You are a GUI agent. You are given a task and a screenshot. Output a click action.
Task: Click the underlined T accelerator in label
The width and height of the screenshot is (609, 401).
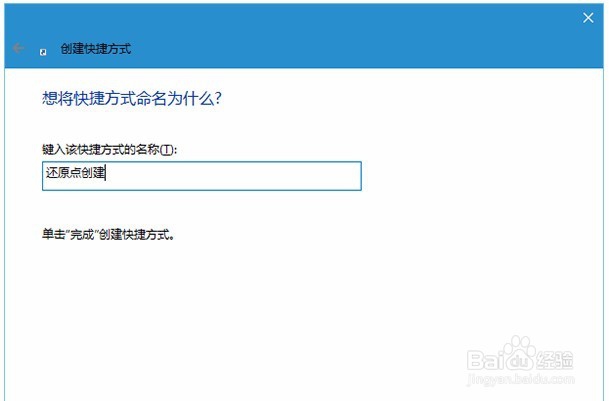click(x=167, y=150)
